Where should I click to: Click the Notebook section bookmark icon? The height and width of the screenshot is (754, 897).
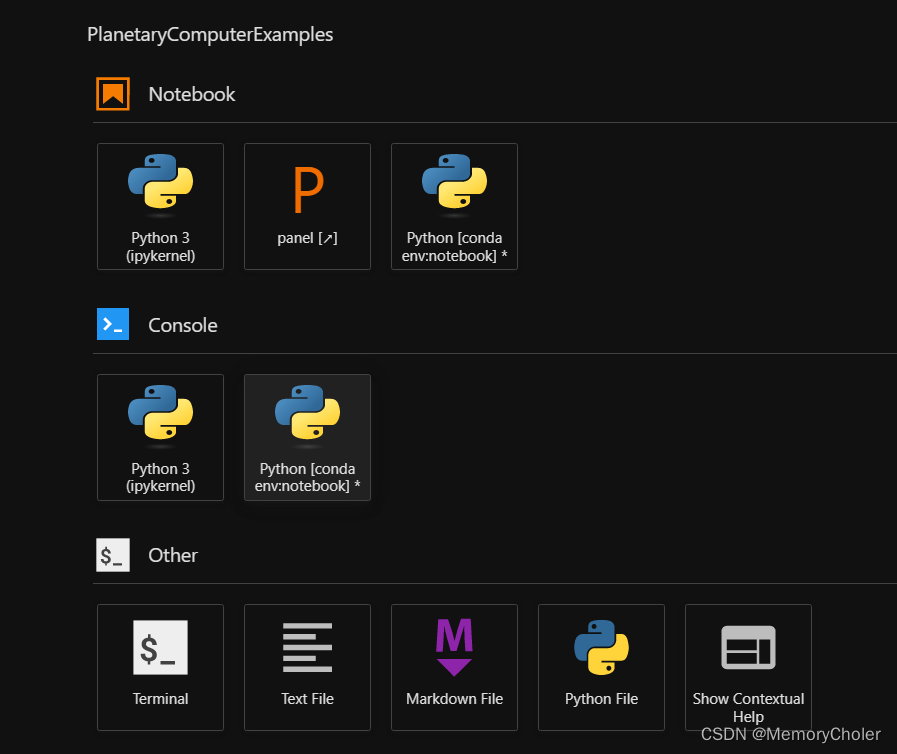click(x=113, y=94)
